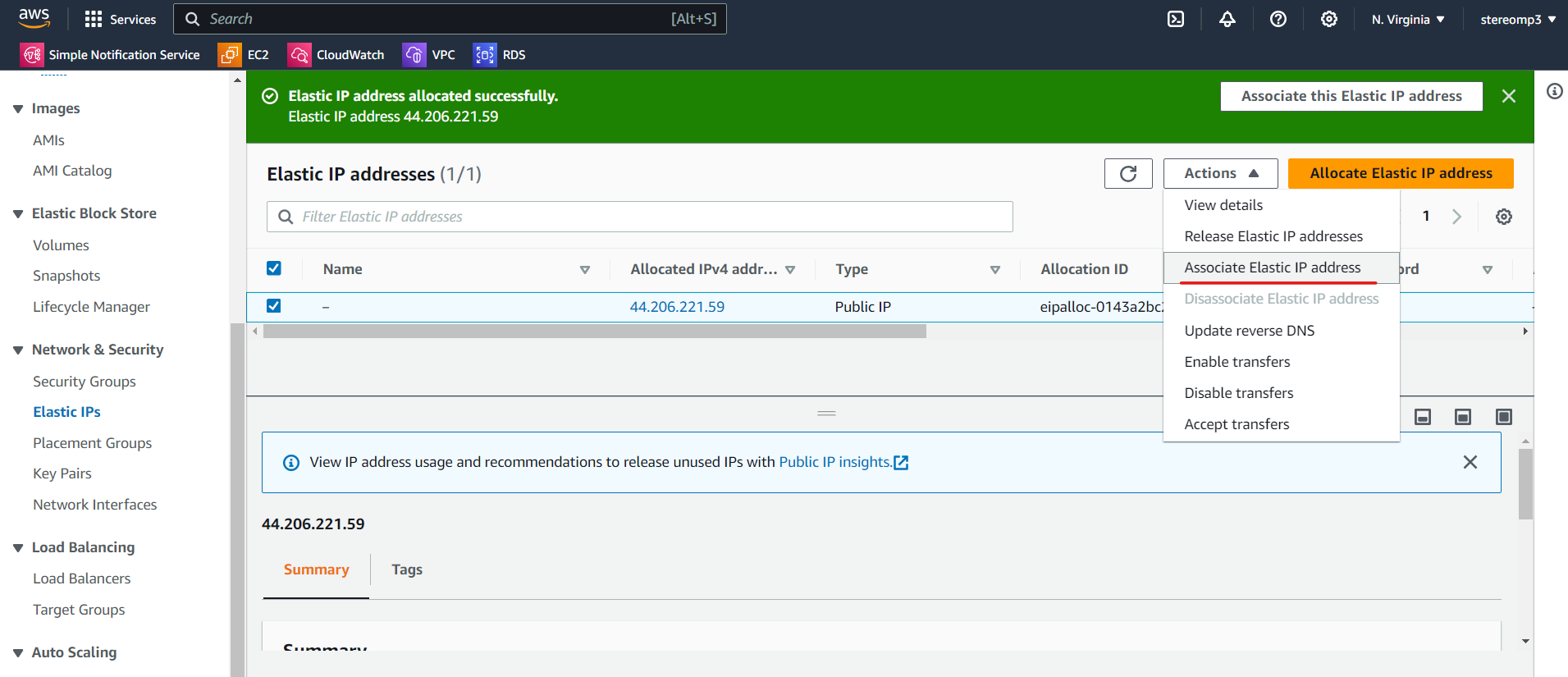The height and width of the screenshot is (677, 1568).
Task: Minimize the details split panel
Action: click(x=1423, y=417)
